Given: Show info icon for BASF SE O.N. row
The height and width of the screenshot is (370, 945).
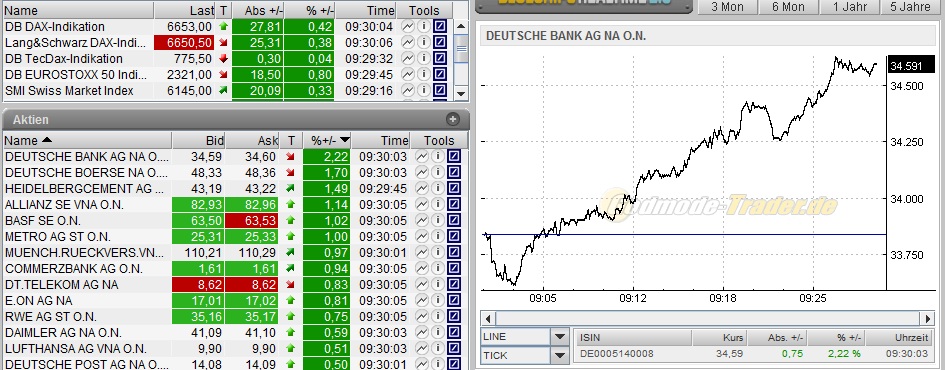Looking at the screenshot, I should coord(437,221).
